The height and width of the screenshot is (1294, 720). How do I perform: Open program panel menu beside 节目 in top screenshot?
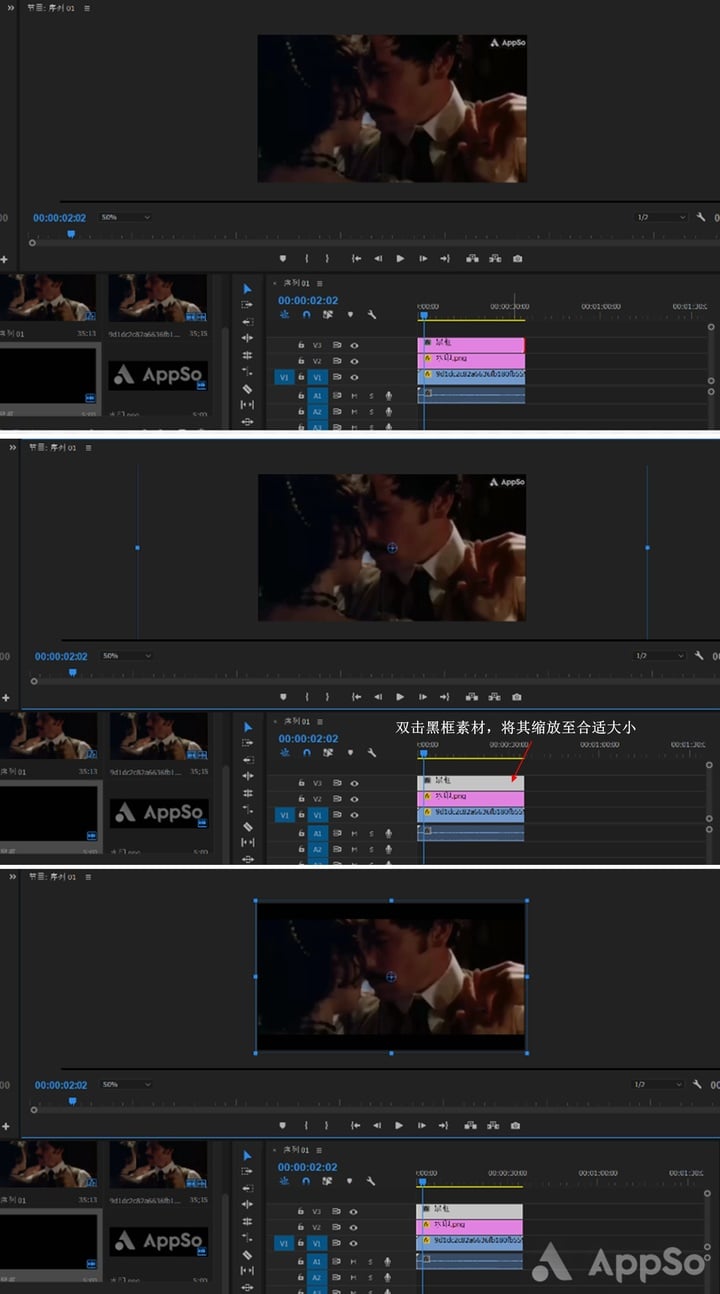[88, 8]
